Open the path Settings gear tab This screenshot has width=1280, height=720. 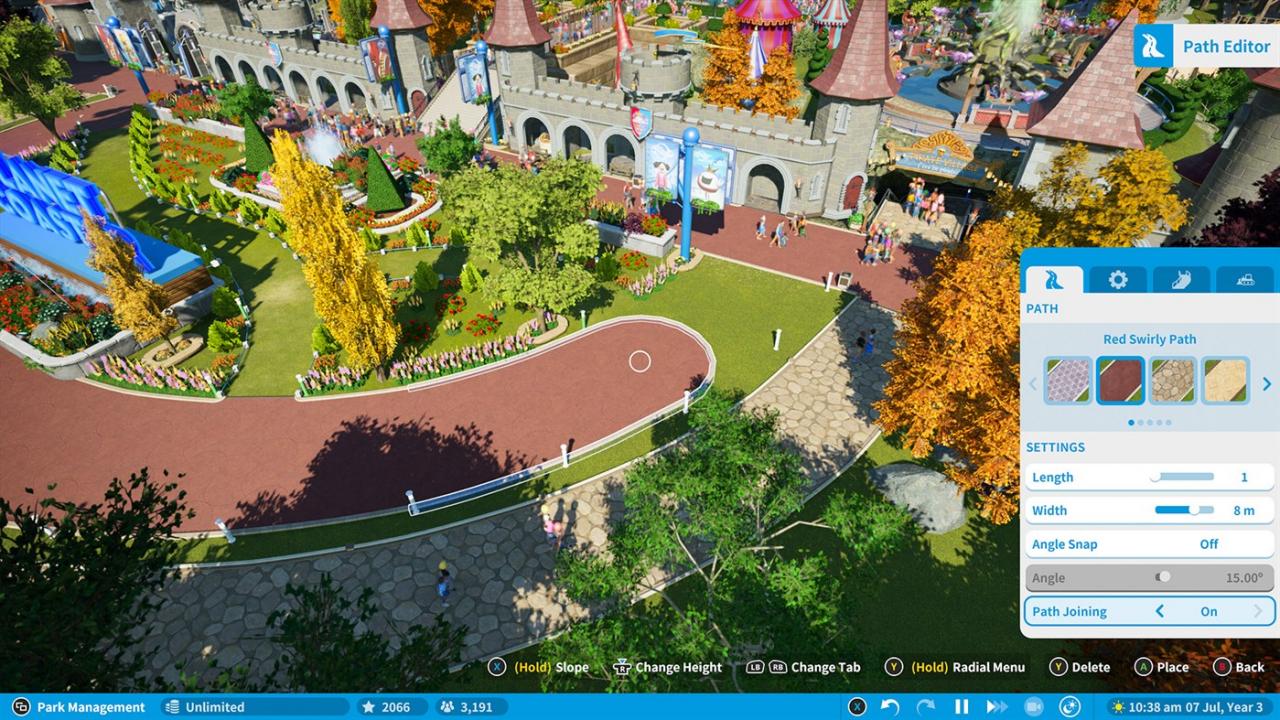point(1116,280)
